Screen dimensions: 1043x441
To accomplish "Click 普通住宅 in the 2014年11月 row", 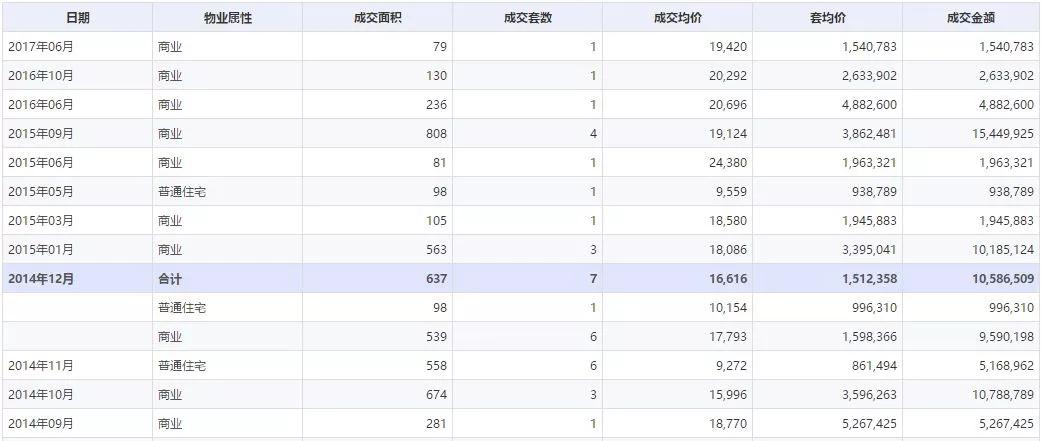I will [x=182, y=366].
